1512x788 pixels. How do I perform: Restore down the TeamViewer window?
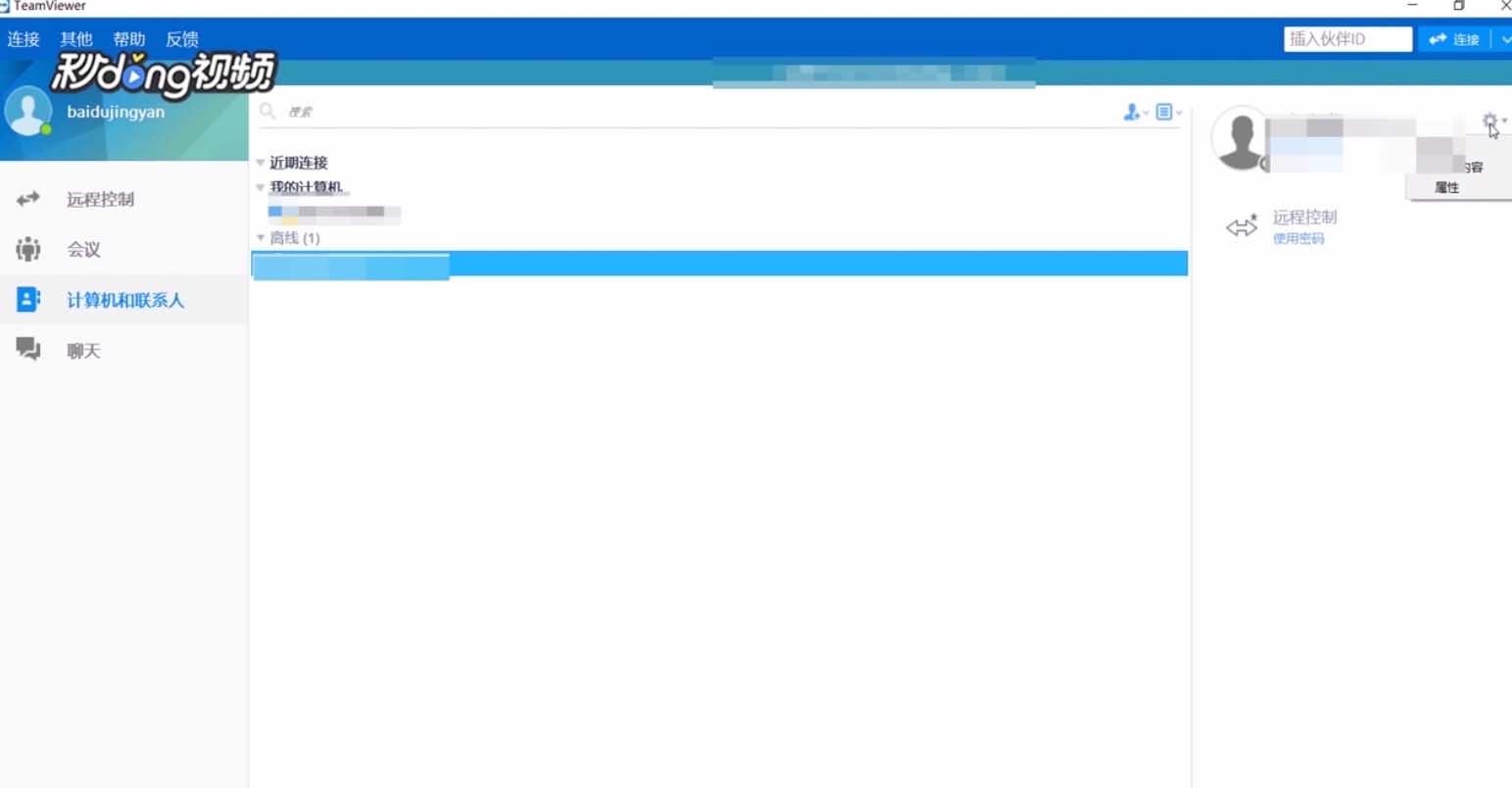[x=1458, y=6]
